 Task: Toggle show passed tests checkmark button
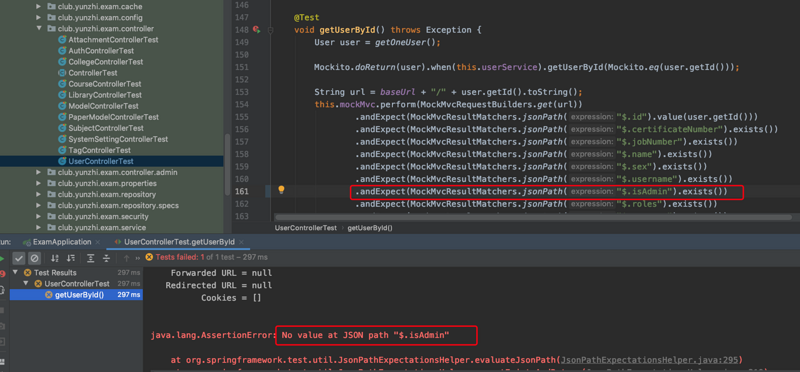19,258
